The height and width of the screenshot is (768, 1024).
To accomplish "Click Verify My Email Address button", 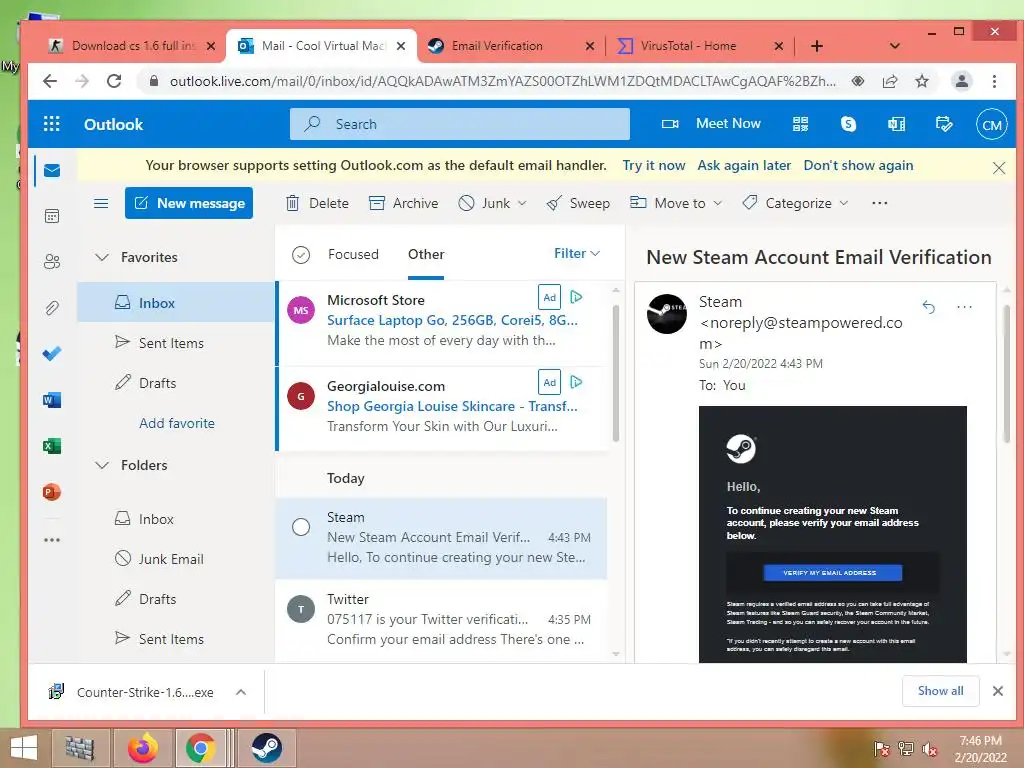I will tap(833, 573).
